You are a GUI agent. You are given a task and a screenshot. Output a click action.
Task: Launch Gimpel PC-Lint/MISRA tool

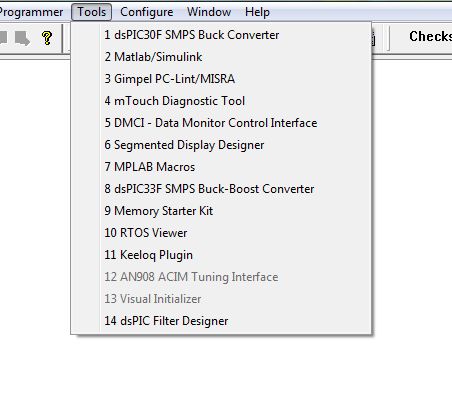221,79
